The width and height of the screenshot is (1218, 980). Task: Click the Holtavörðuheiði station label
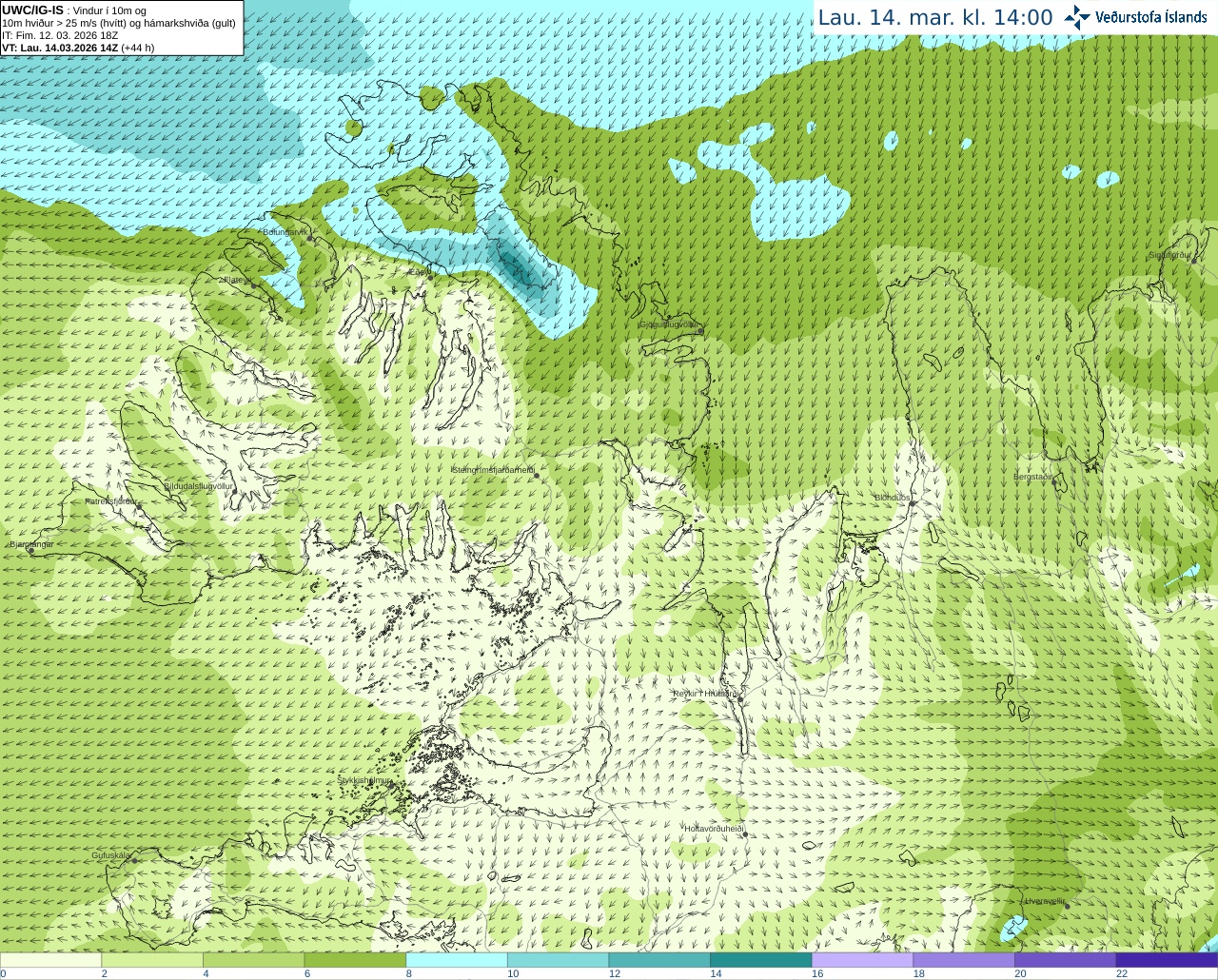coord(713,829)
